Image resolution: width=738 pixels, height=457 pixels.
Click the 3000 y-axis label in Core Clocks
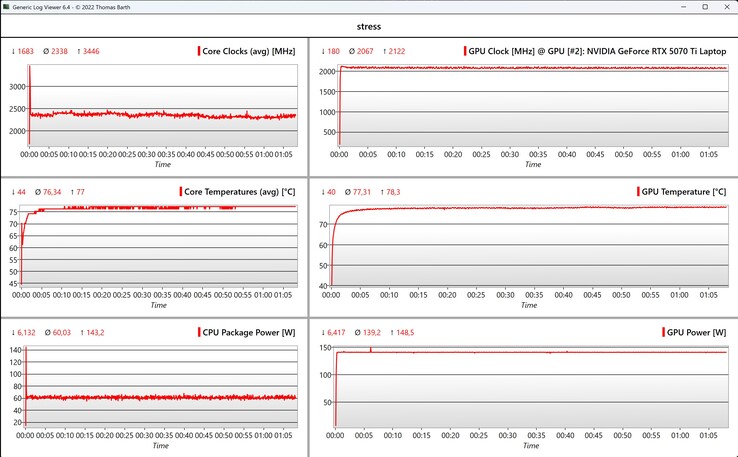tap(17, 87)
